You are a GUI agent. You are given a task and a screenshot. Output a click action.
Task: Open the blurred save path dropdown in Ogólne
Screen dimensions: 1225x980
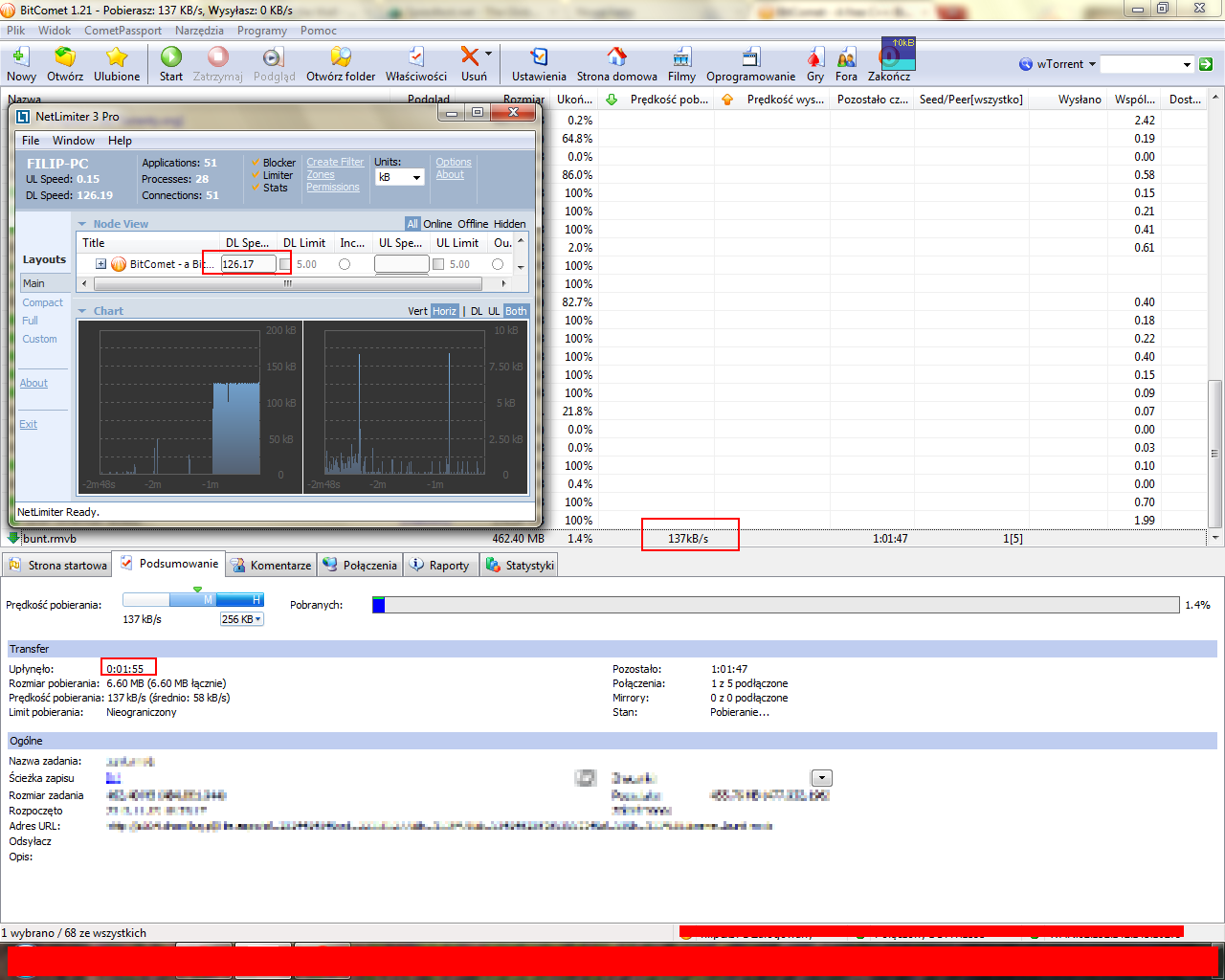click(x=822, y=778)
